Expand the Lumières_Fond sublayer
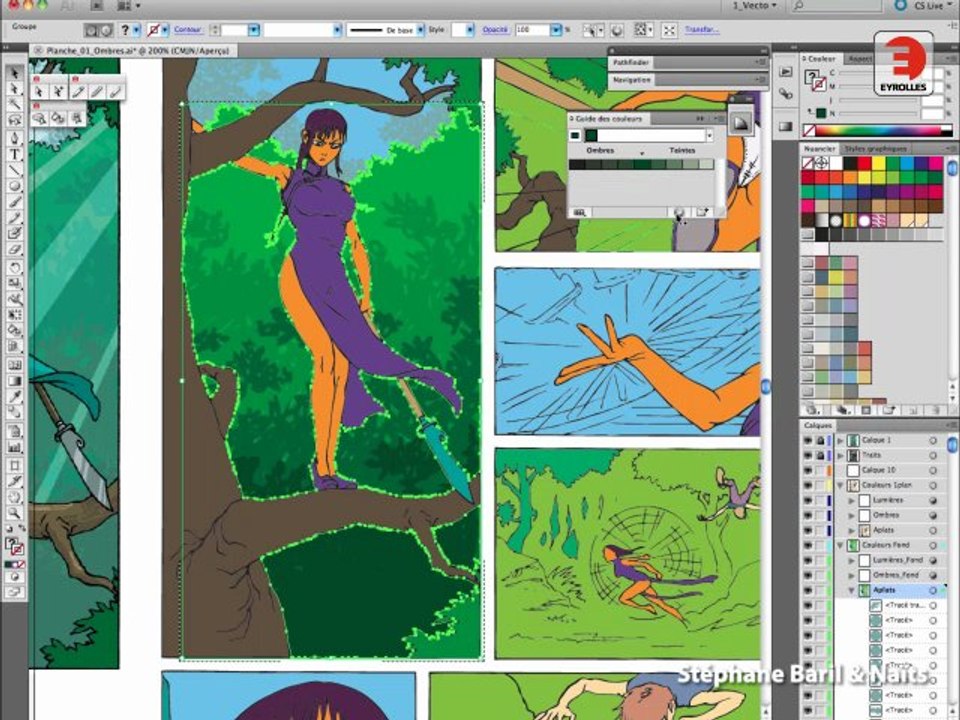960x720 pixels. pos(851,560)
